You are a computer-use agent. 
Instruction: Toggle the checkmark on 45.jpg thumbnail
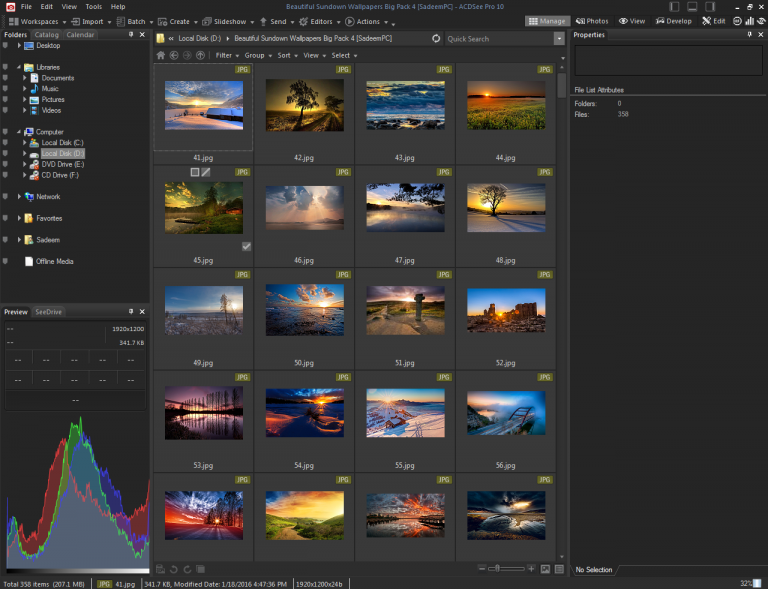click(246, 246)
